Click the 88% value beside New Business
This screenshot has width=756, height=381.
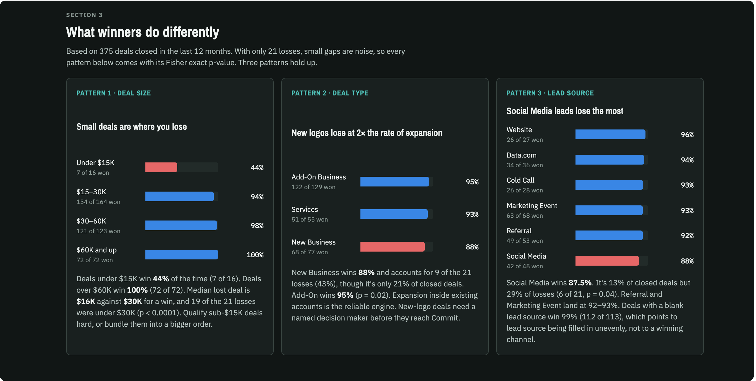pos(472,246)
